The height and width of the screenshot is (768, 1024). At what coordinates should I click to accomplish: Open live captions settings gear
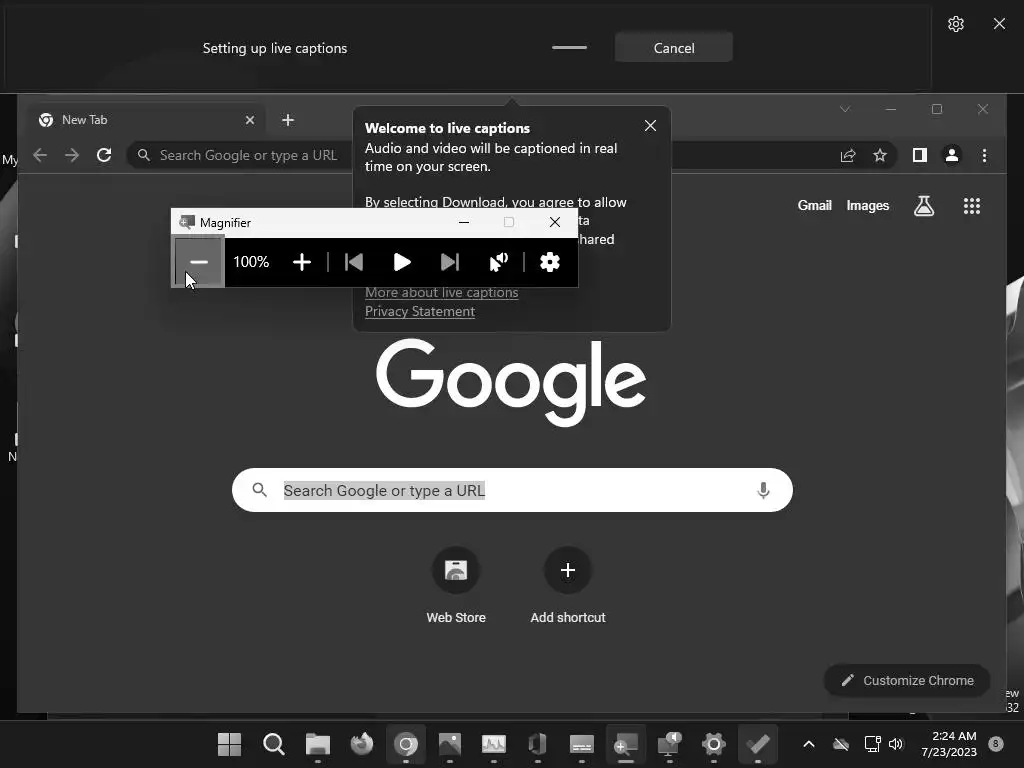click(x=955, y=24)
